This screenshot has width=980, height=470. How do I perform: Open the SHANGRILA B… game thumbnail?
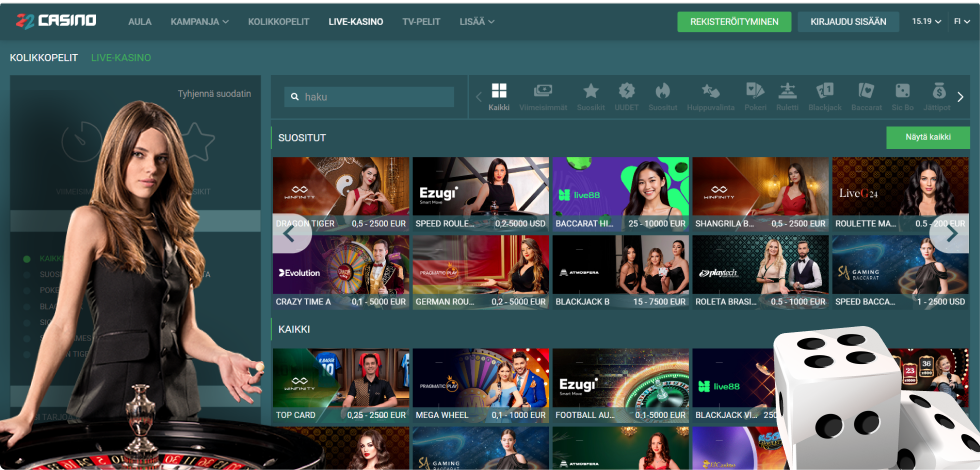[x=761, y=194]
